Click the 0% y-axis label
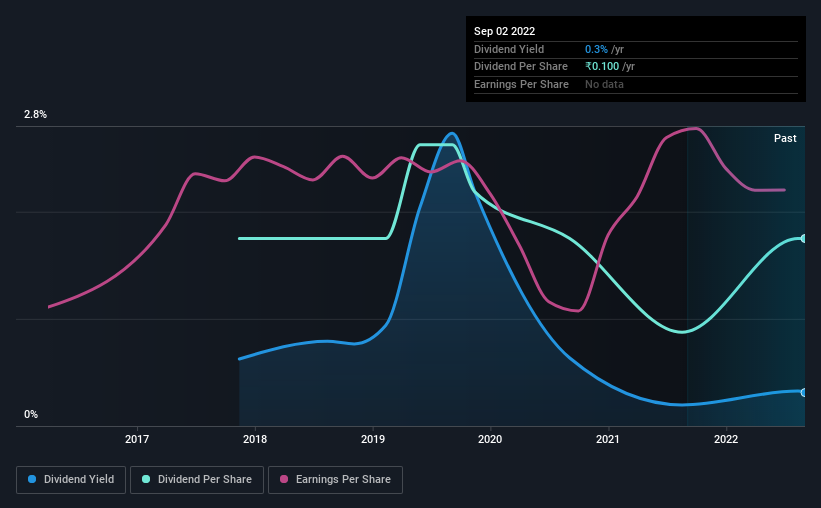 (31, 414)
